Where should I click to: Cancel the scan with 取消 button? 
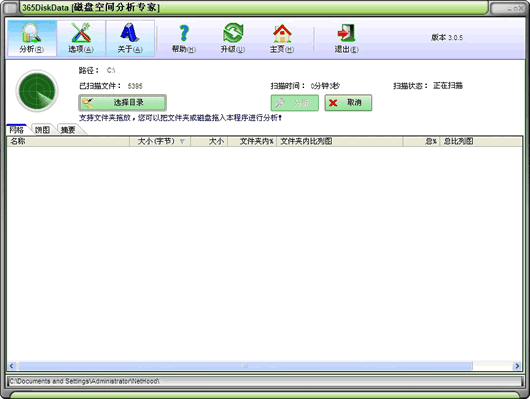[x=348, y=103]
